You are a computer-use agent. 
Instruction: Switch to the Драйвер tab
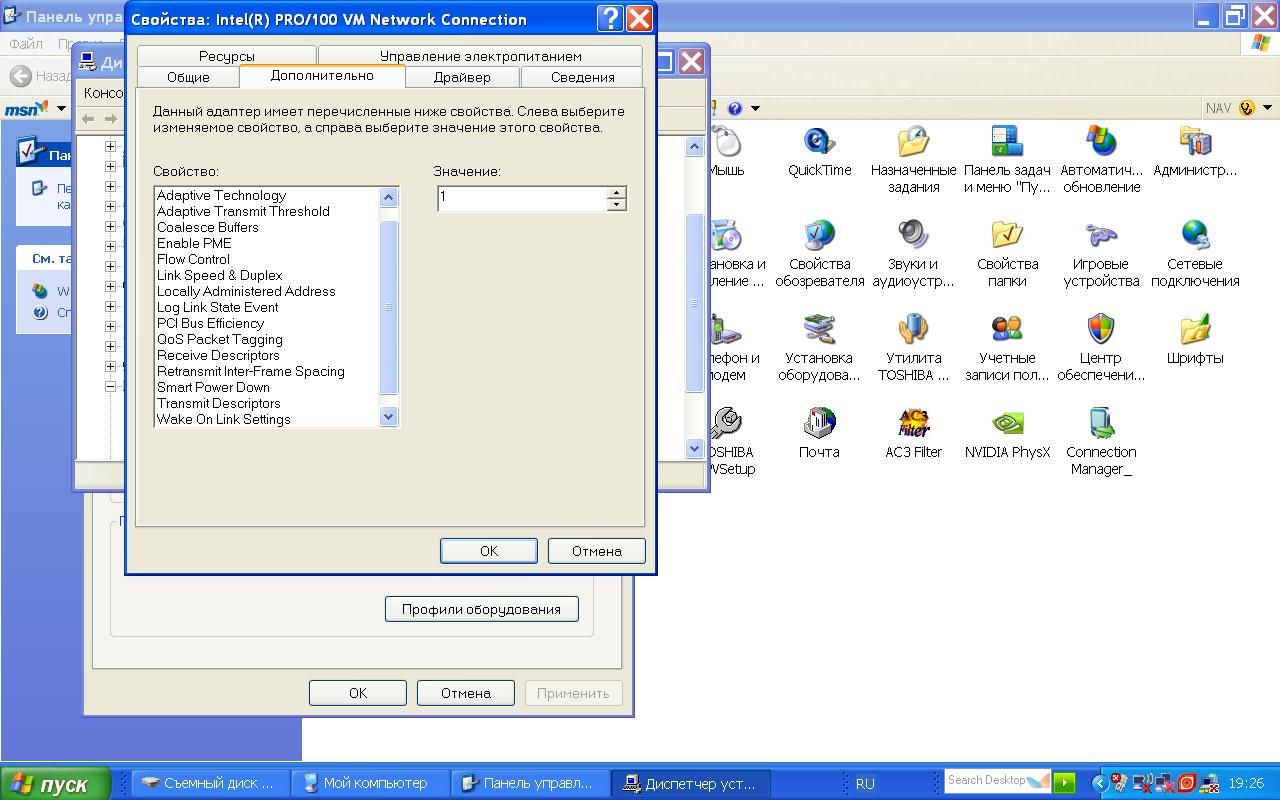(462, 77)
